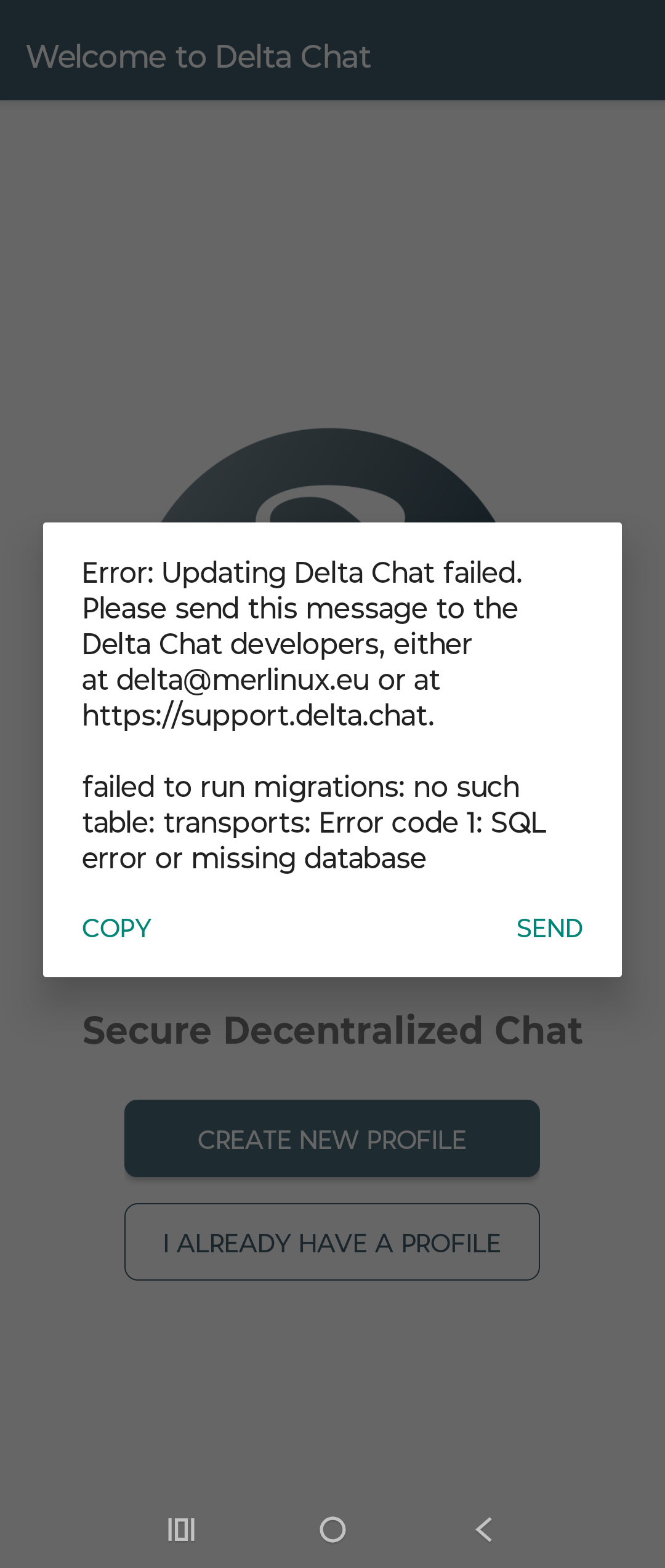Screen dimensions: 665x1568
Task: Tap the 'error or missing database' line
Action: click(254, 858)
